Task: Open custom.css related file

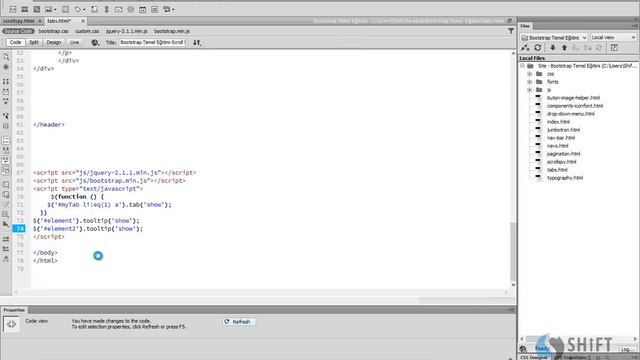Action: [x=87, y=31]
